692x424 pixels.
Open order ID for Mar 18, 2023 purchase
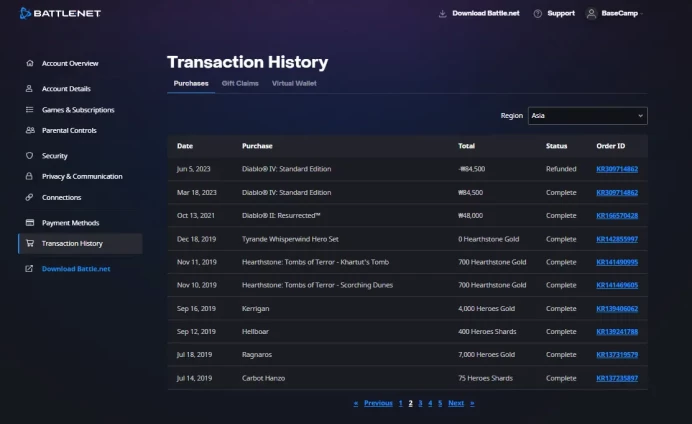tap(617, 193)
